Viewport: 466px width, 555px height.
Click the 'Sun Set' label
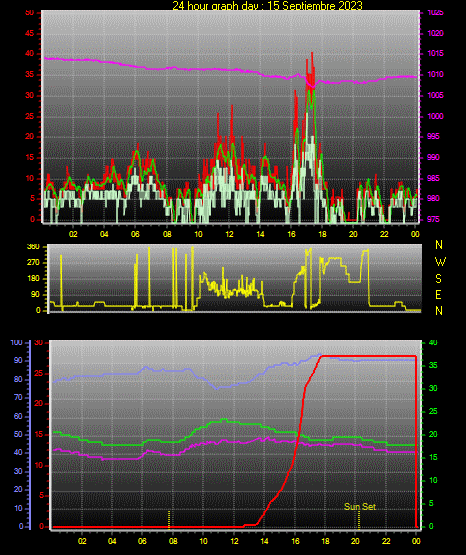(360, 507)
